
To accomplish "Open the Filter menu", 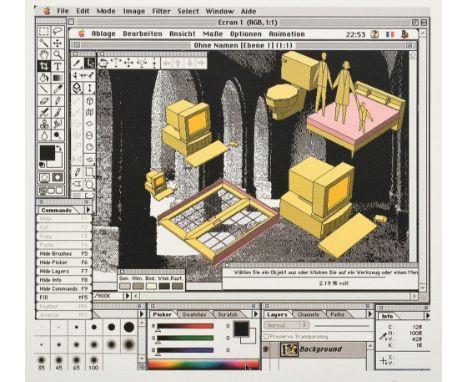I will [x=161, y=11].
